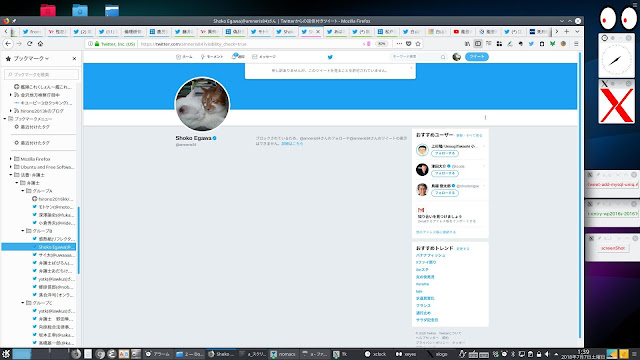
Task: Expand Mozilla Firefox bookmark folder
Action: (x=11, y=159)
